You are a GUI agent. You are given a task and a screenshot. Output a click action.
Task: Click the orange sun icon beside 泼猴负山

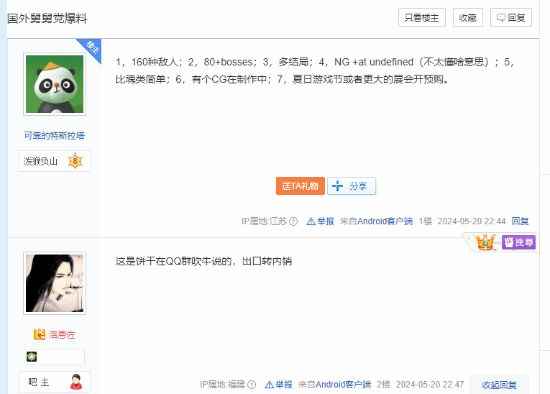pyautogui.click(x=75, y=161)
